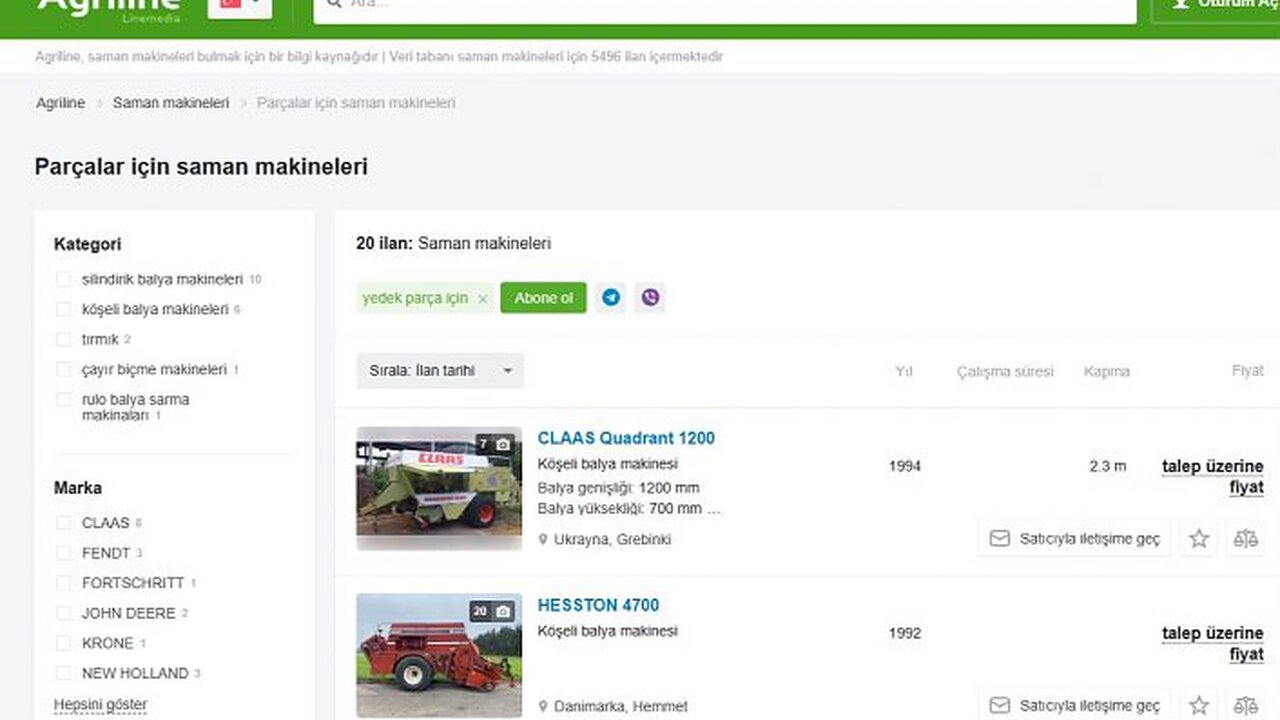Add HESSTON 4700 listing to favorites star
Viewport: 1280px width, 720px height.
tap(1199, 705)
